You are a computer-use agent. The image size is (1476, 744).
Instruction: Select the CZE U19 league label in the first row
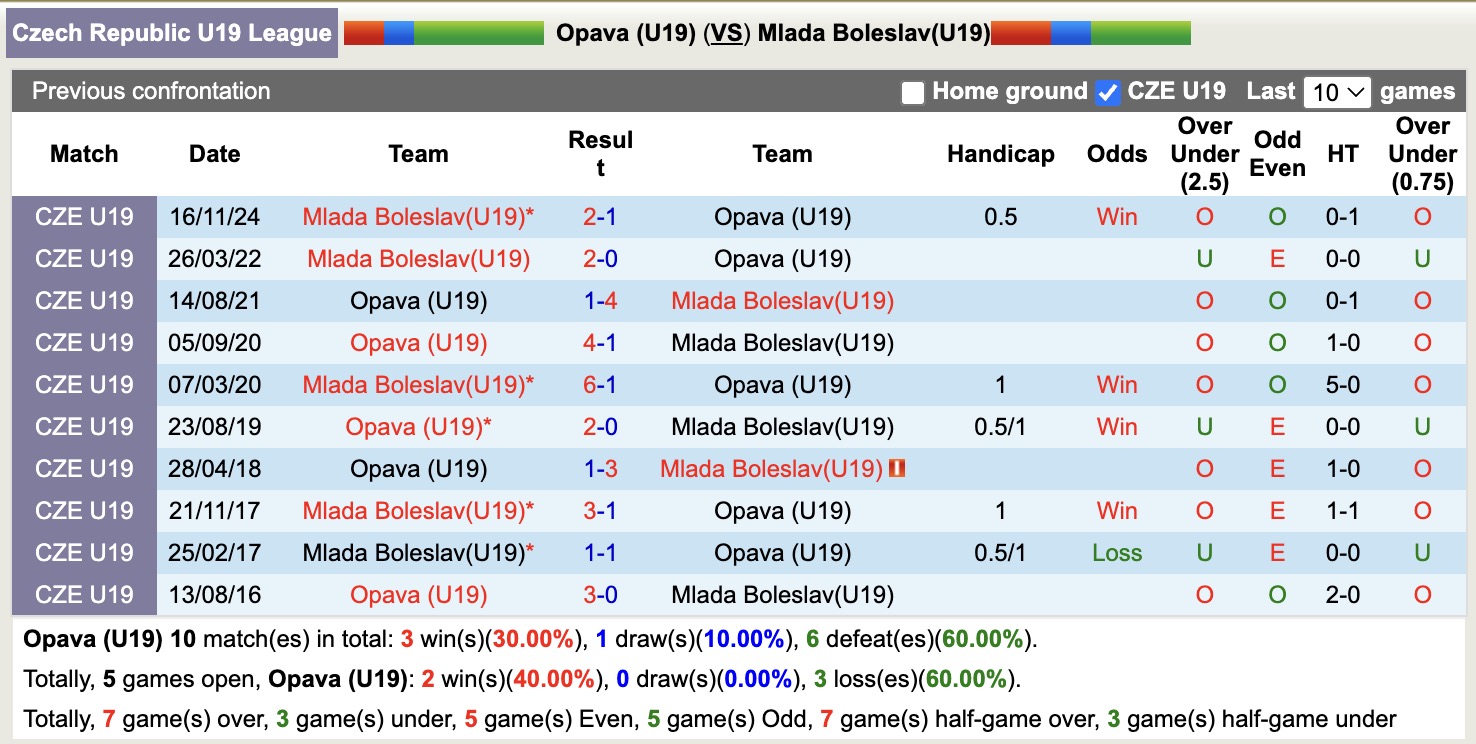[84, 216]
